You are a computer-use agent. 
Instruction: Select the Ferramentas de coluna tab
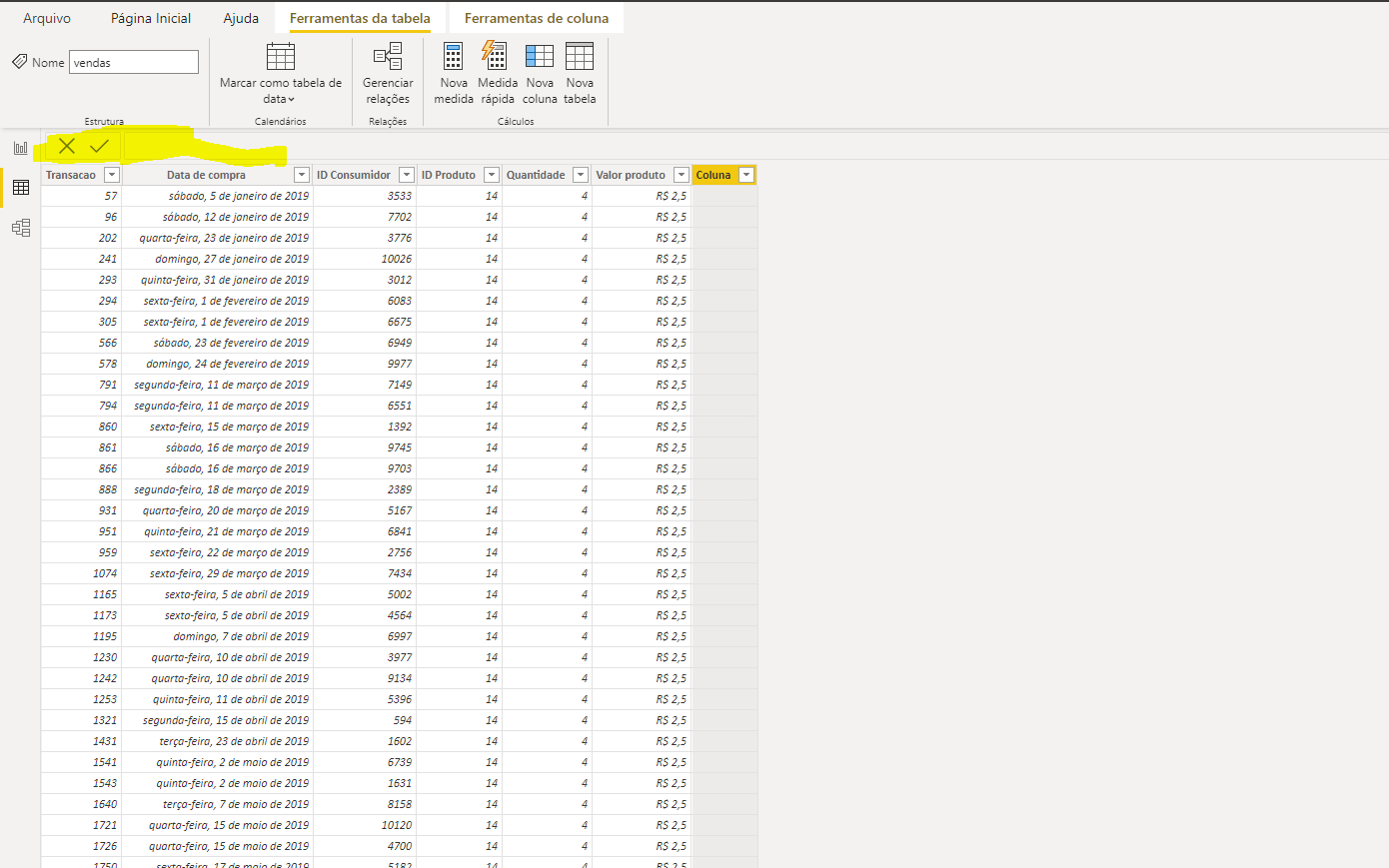coord(537,18)
